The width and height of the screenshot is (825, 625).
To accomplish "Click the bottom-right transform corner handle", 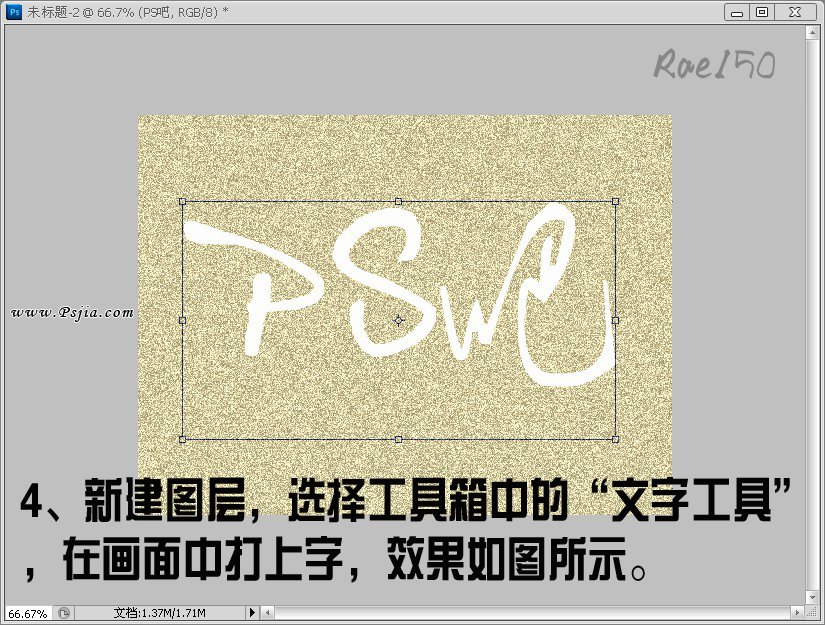I will (614, 439).
